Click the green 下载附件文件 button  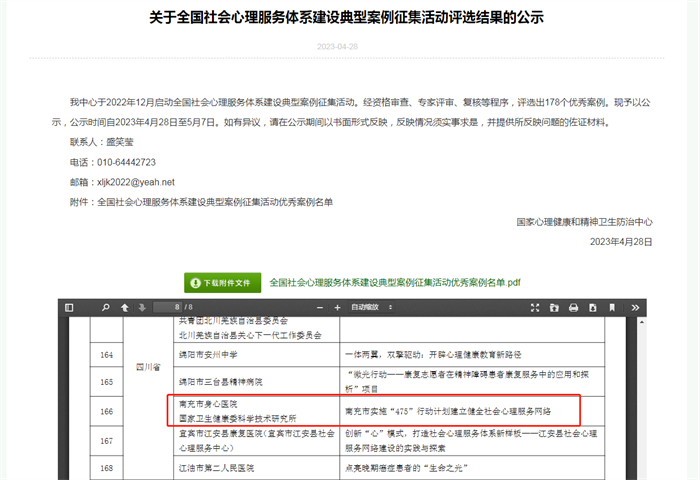[x=222, y=283]
